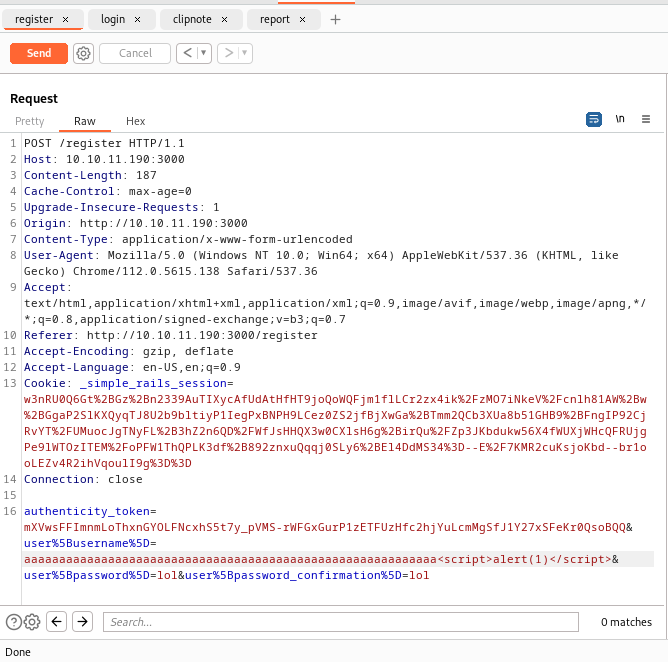
Task: Click the Search input field
Action: 340,622
